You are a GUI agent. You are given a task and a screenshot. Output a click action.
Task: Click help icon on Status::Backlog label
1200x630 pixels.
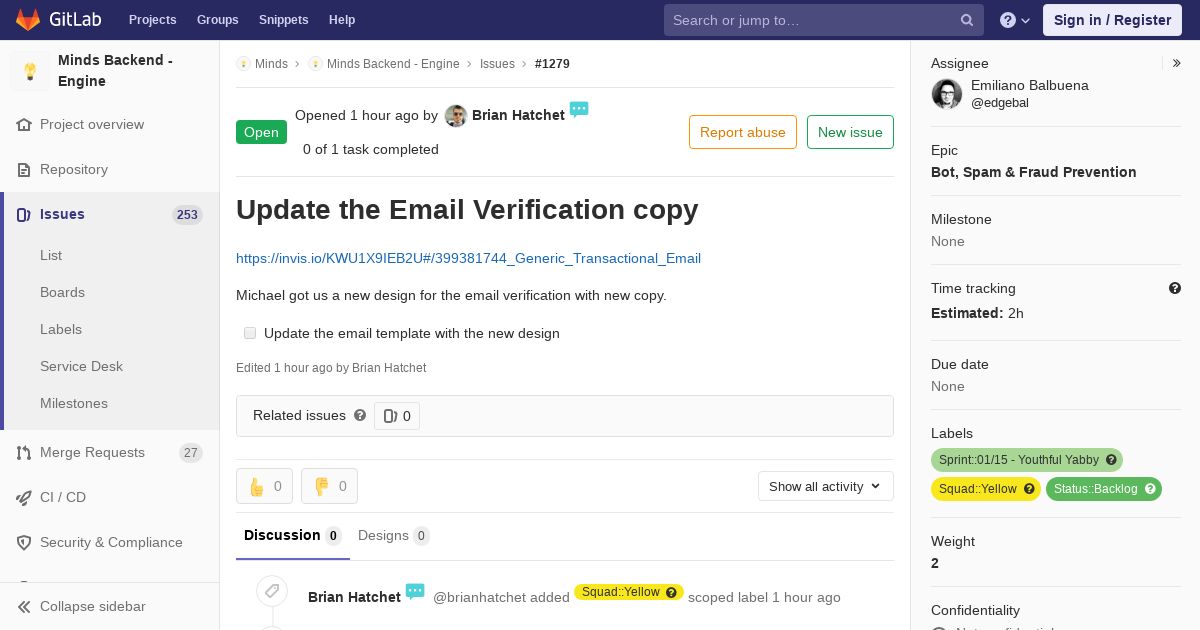pyautogui.click(x=1150, y=489)
